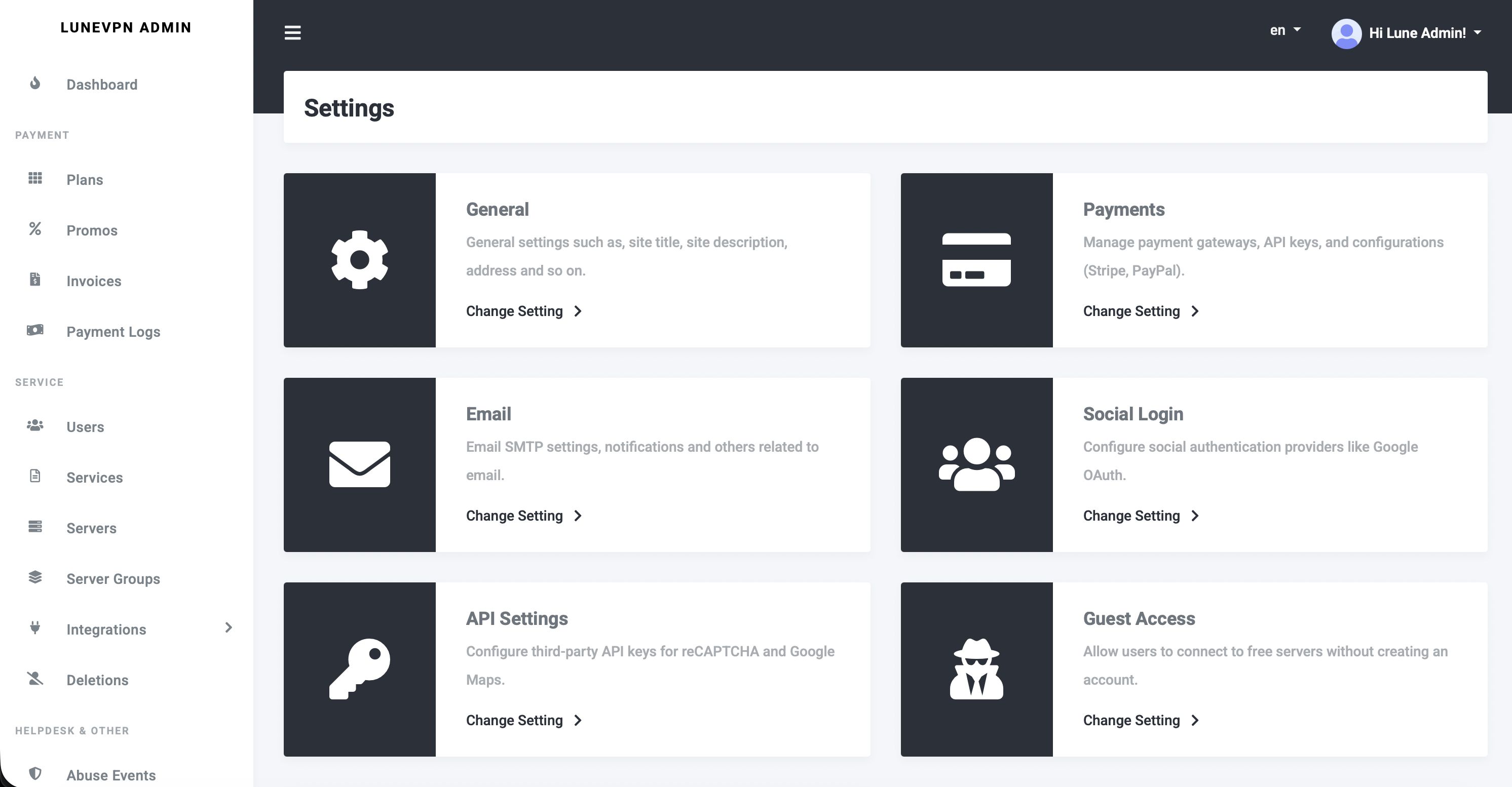Click the Email envelope icon
Screen dimensions: 1512x787
tap(359, 464)
